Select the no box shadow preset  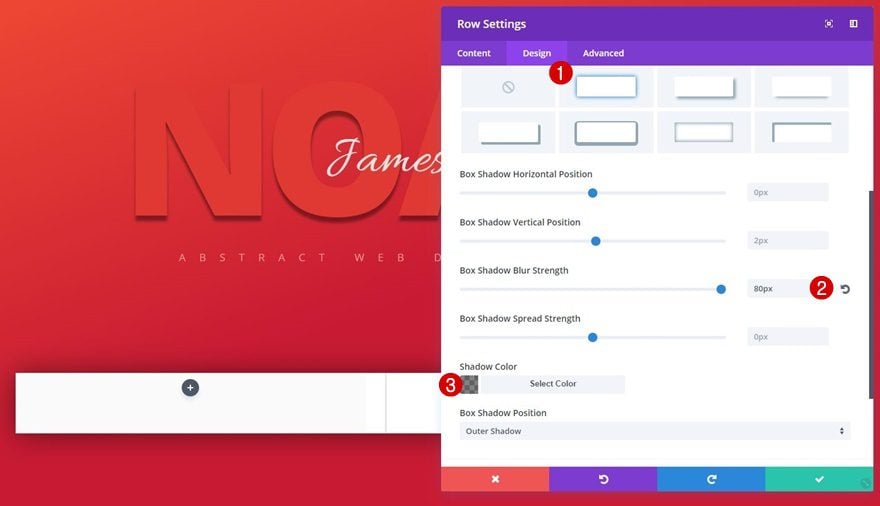click(x=508, y=88)
